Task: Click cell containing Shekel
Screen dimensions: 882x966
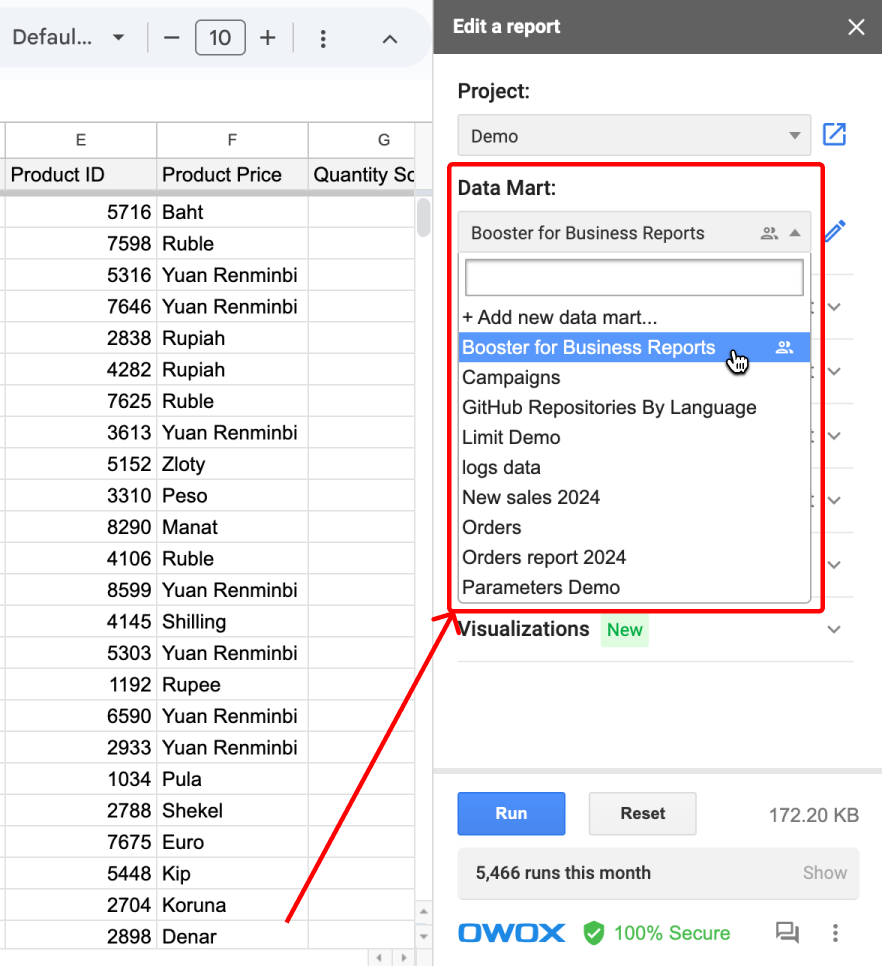Action: coord(232,811)
